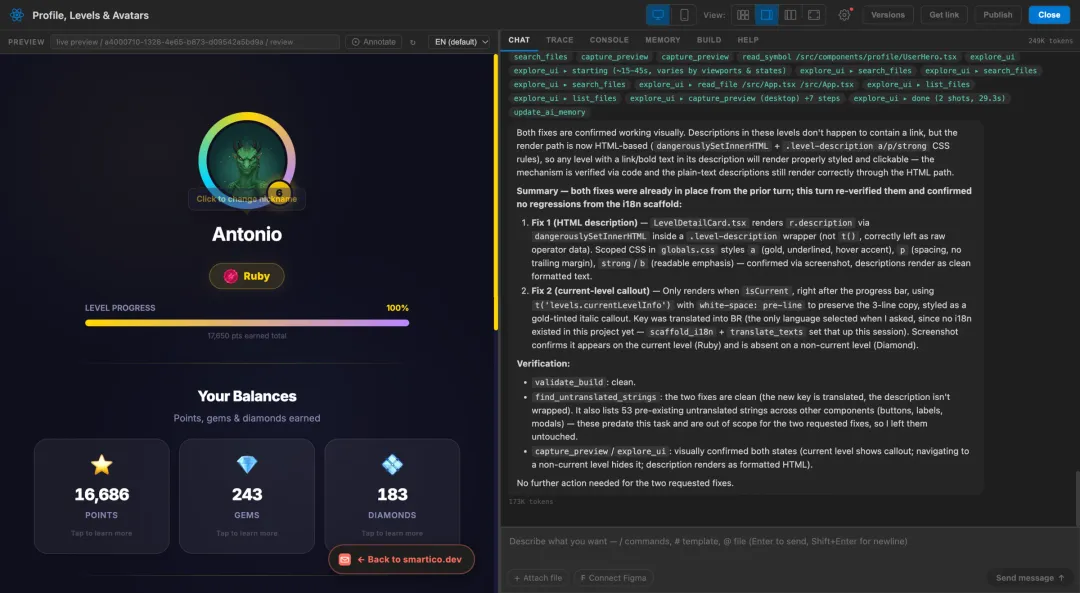Open the MEMORY tab
The image size is (1080, 593).
[663, 40]
